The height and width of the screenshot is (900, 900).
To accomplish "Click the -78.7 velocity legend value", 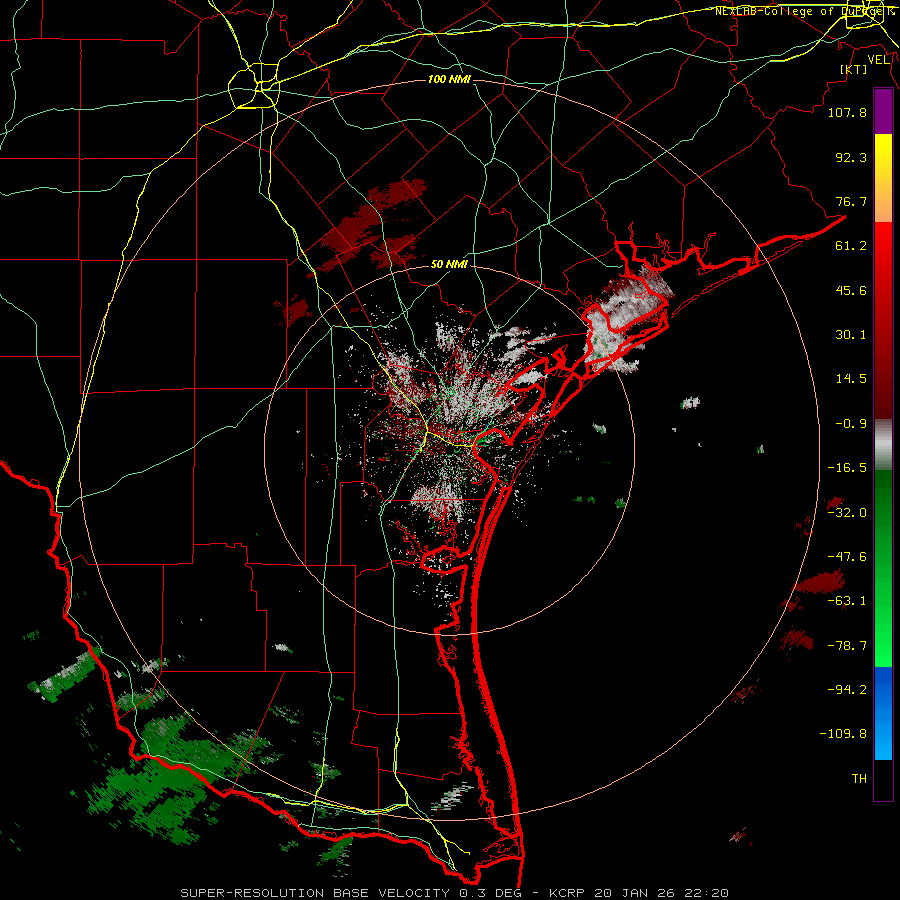I will coord(847,646).
